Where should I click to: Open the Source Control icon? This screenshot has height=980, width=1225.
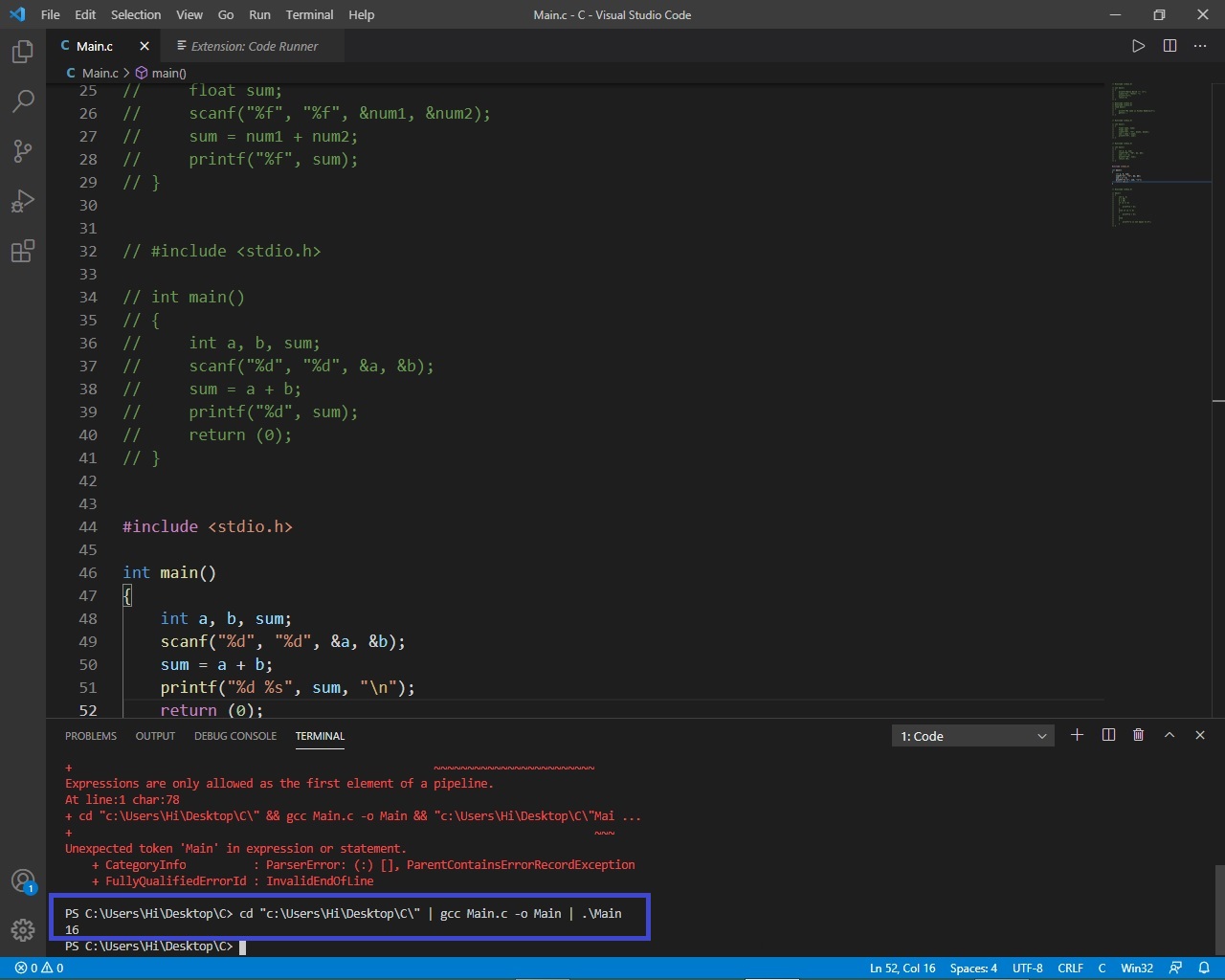[23, 150]
